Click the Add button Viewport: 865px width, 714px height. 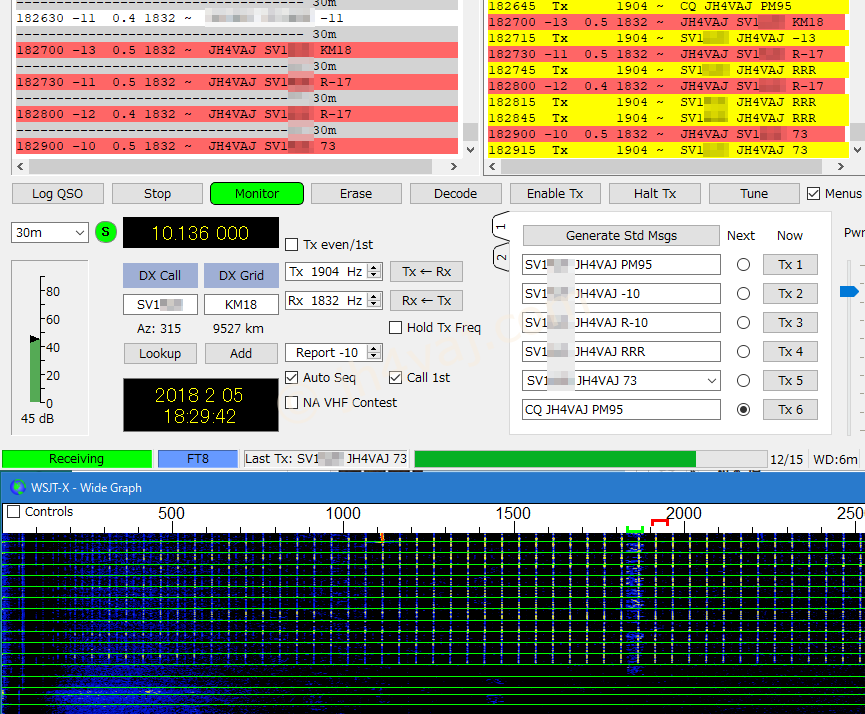coord(241,353)
